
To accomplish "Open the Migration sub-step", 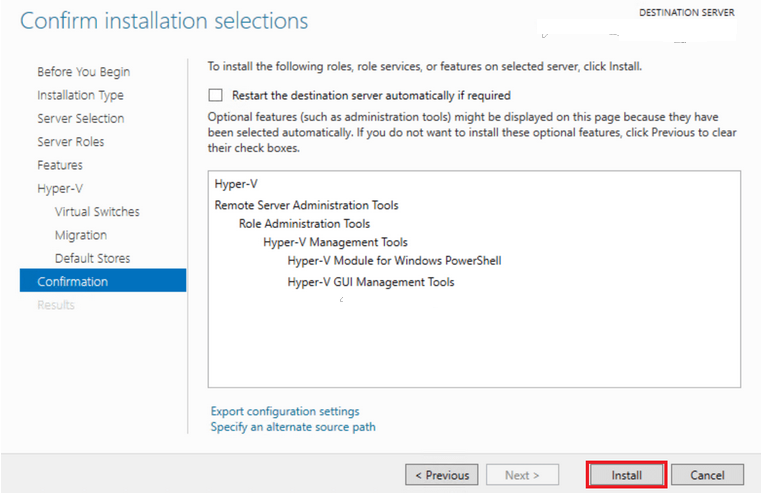I will click(81, 235).
